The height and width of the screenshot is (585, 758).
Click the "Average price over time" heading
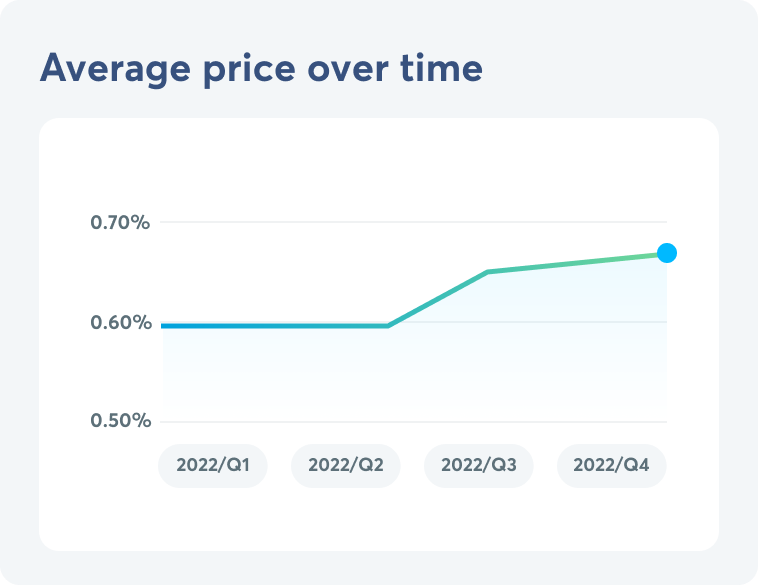point(260,69)
